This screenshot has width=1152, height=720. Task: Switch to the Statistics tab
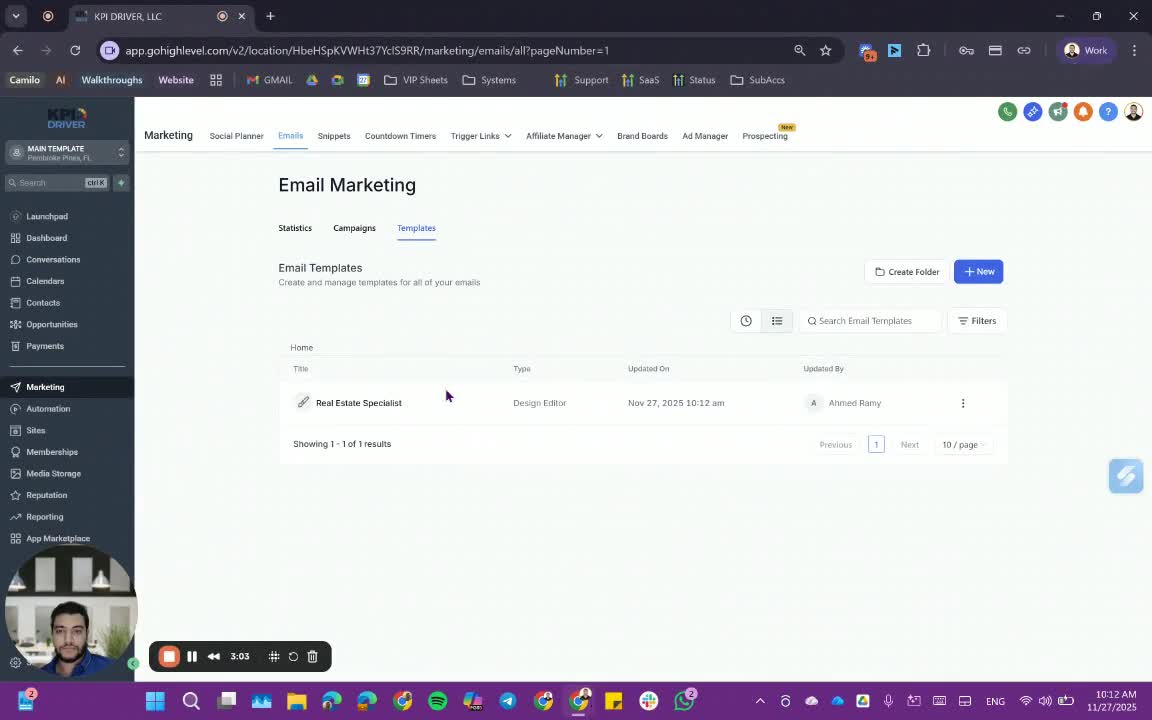(295, 228)
